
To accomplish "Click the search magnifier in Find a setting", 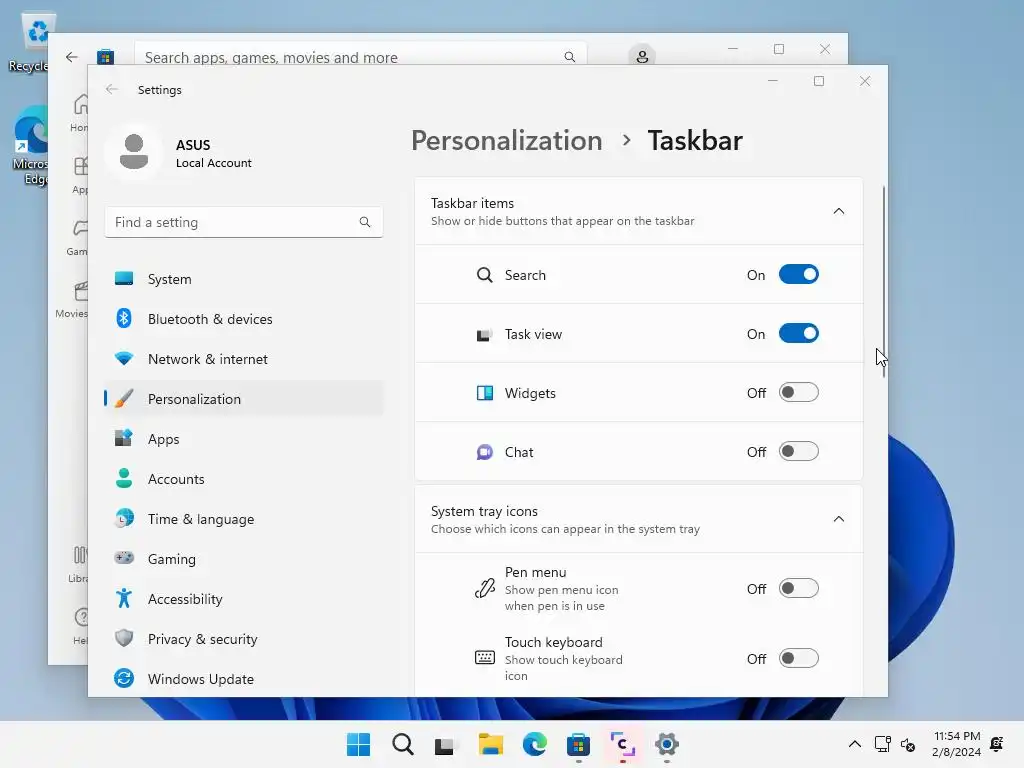I will (x=364, y=222).
